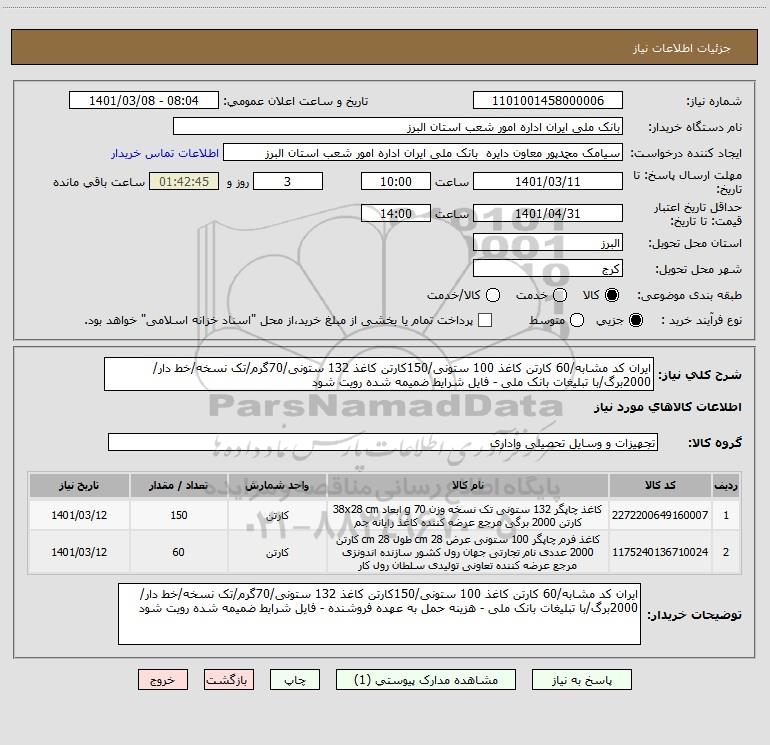Click the تعداد / مقدار column header
This screenshot has width=770, height=745.
click(x=179, y=485)
